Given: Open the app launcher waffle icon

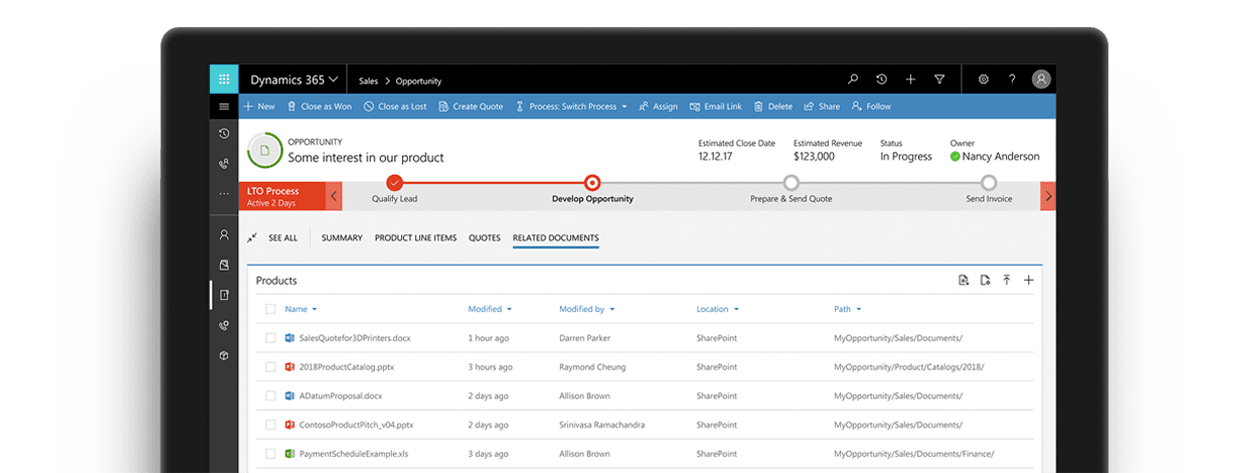Looking at the screenshot, I should coord(224,80).
